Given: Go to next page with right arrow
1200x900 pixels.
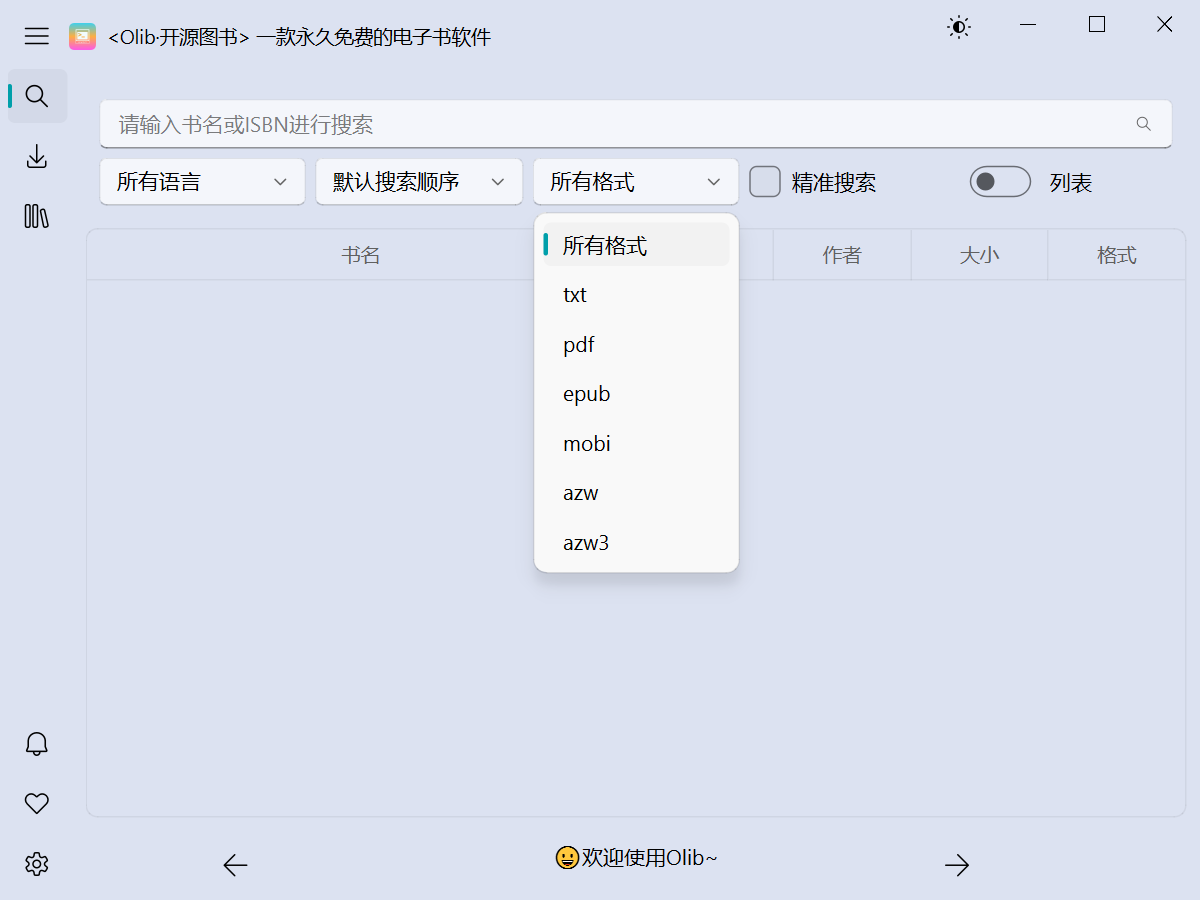Looking at the screenshot, I should tap(957, 865).
